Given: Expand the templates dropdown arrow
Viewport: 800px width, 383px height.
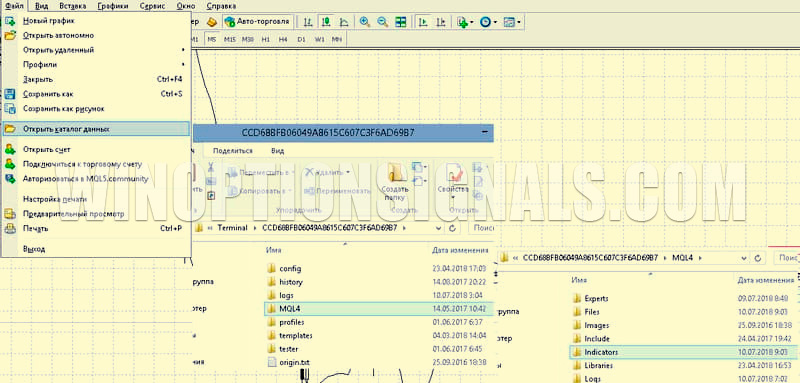Looking at the screenshot, I should 519,22.
